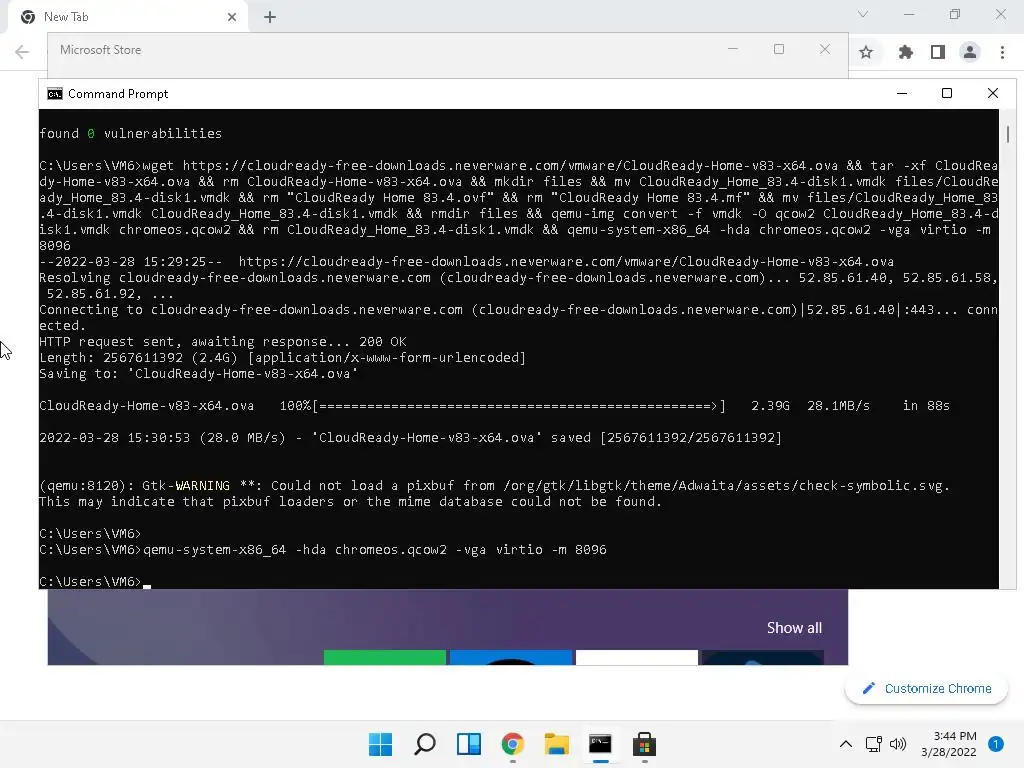Click the 'Resolving cloudready-free-downloads' line
The width and height of the screenshot is (1024, 768).
[519, 278]
